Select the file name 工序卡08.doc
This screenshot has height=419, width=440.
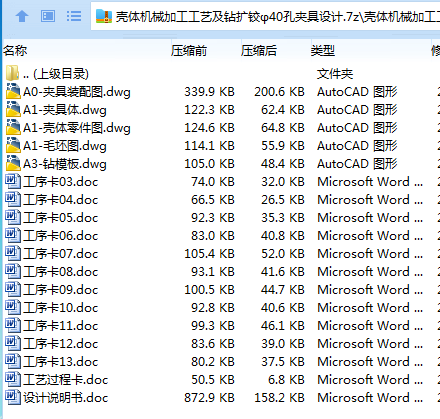click(61, 272)
